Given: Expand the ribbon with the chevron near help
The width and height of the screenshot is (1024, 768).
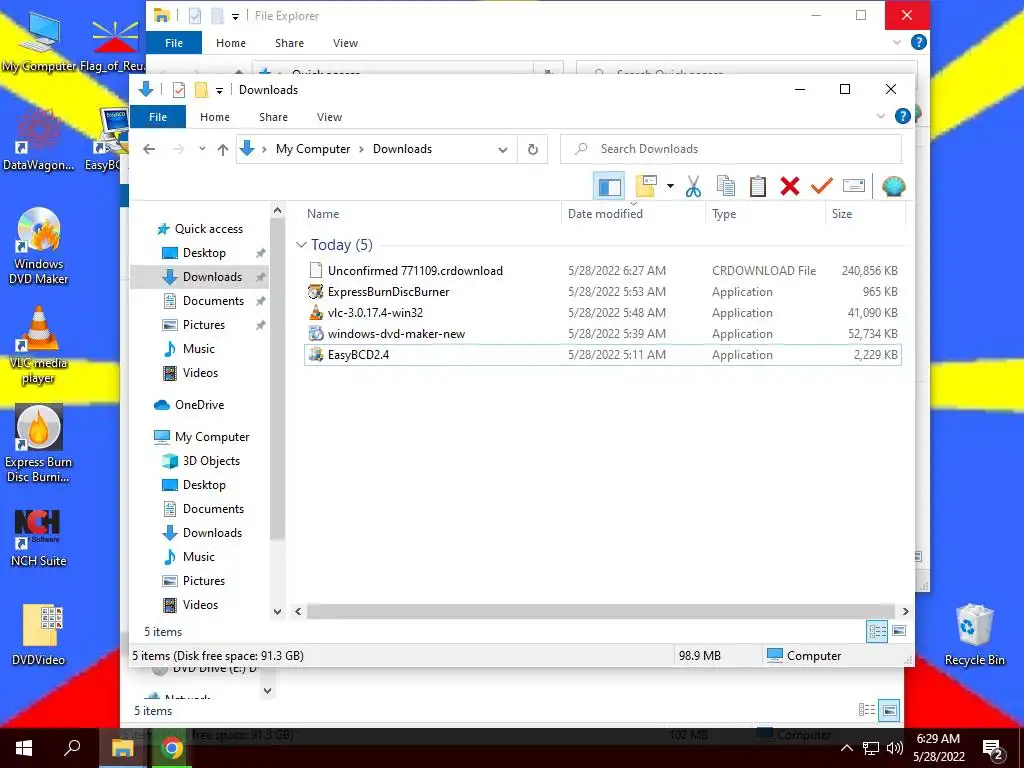Looking at the screenshot, I should [x=880, y=116].
